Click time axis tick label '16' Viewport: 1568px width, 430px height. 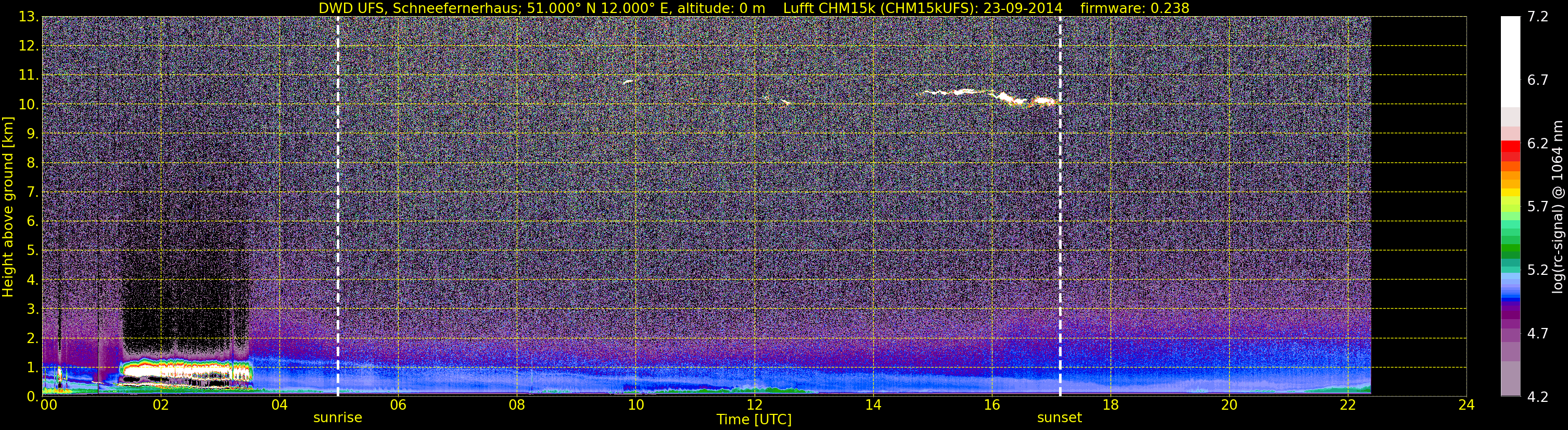pyautogui.click(x=991, y=406)
